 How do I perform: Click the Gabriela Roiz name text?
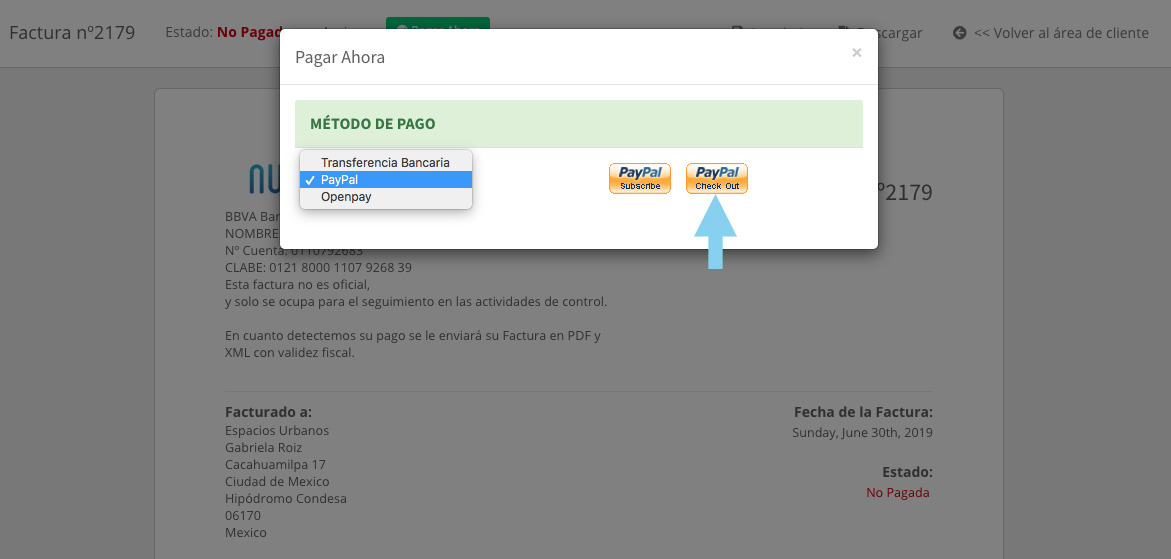pos(264,448)
